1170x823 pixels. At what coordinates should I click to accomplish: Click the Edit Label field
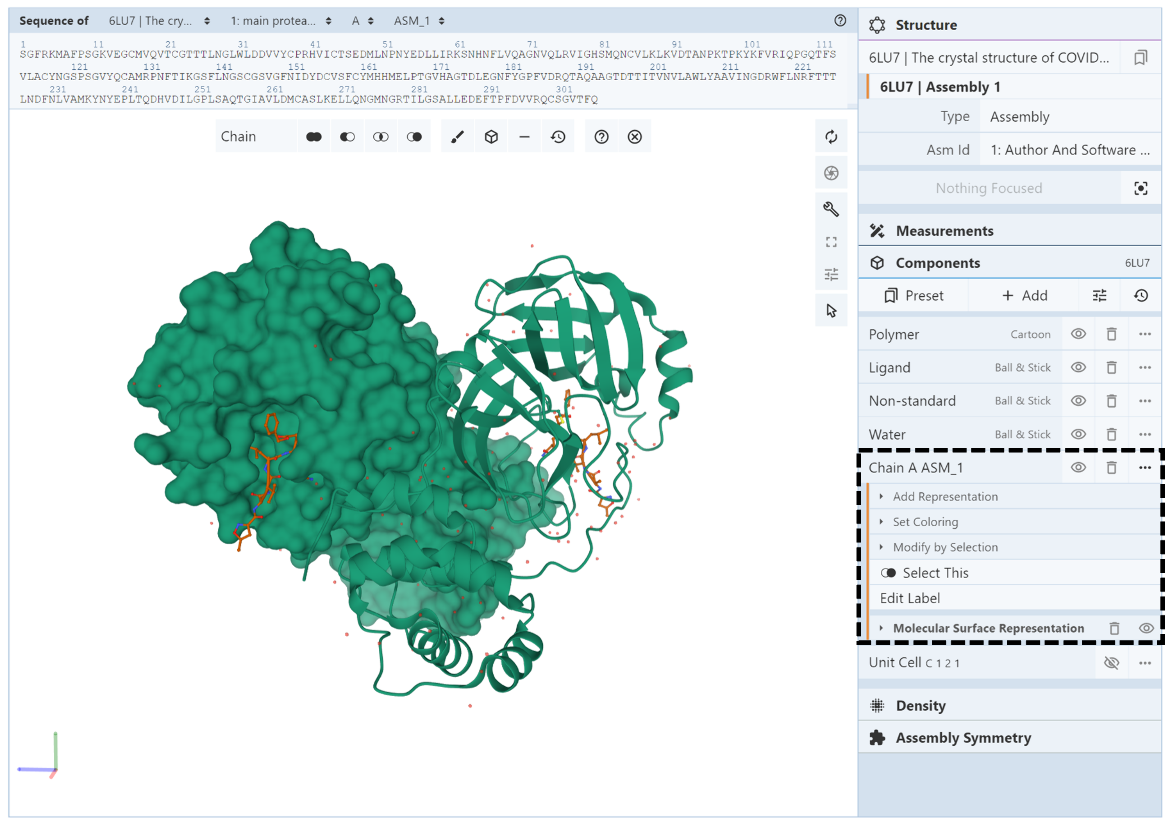pyautogui.click(x=910, y=599)
